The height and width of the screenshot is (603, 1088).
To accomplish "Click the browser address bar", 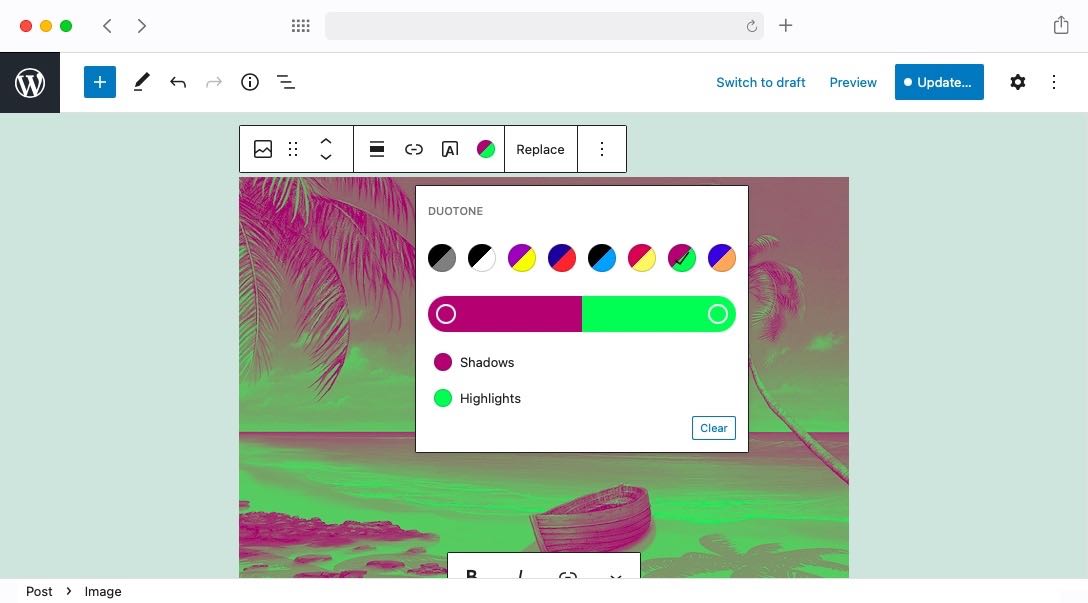I will [x=545, y=26].
